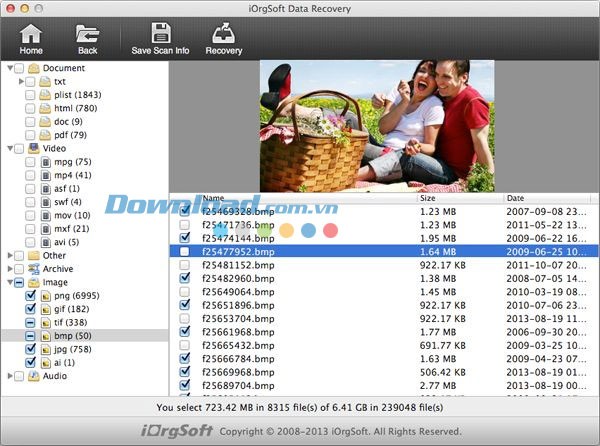This screenshot has width=600, height=446.
Task: Select the Video category icon
Action: click(34, 148)
